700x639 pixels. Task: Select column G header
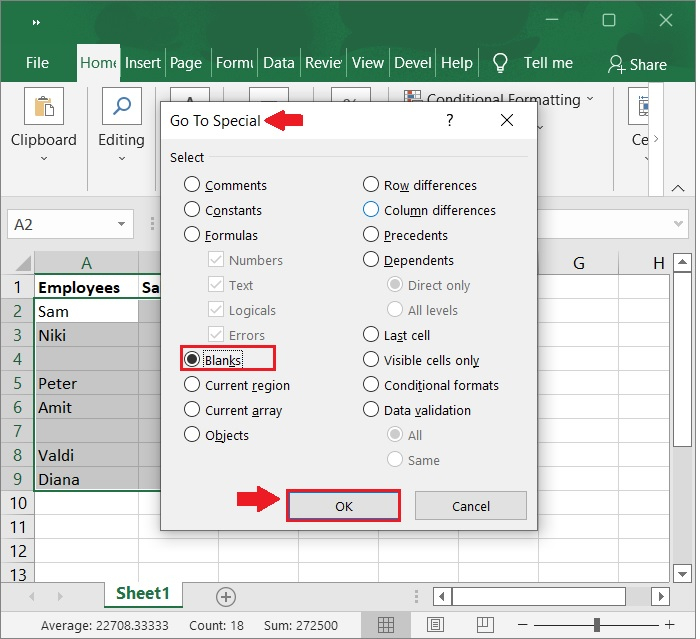tap(579, 263)
